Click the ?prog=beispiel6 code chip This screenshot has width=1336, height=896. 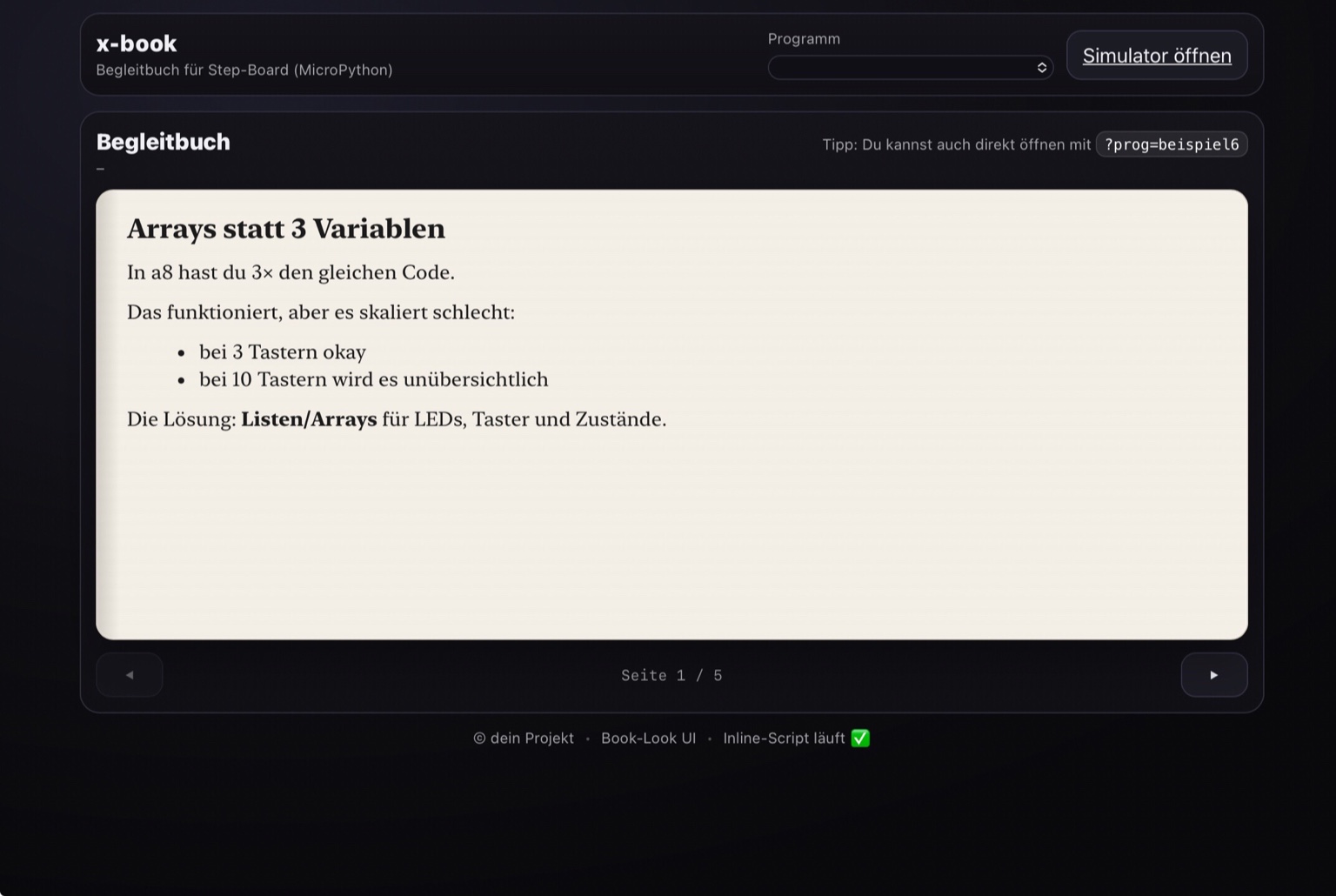1172,144
